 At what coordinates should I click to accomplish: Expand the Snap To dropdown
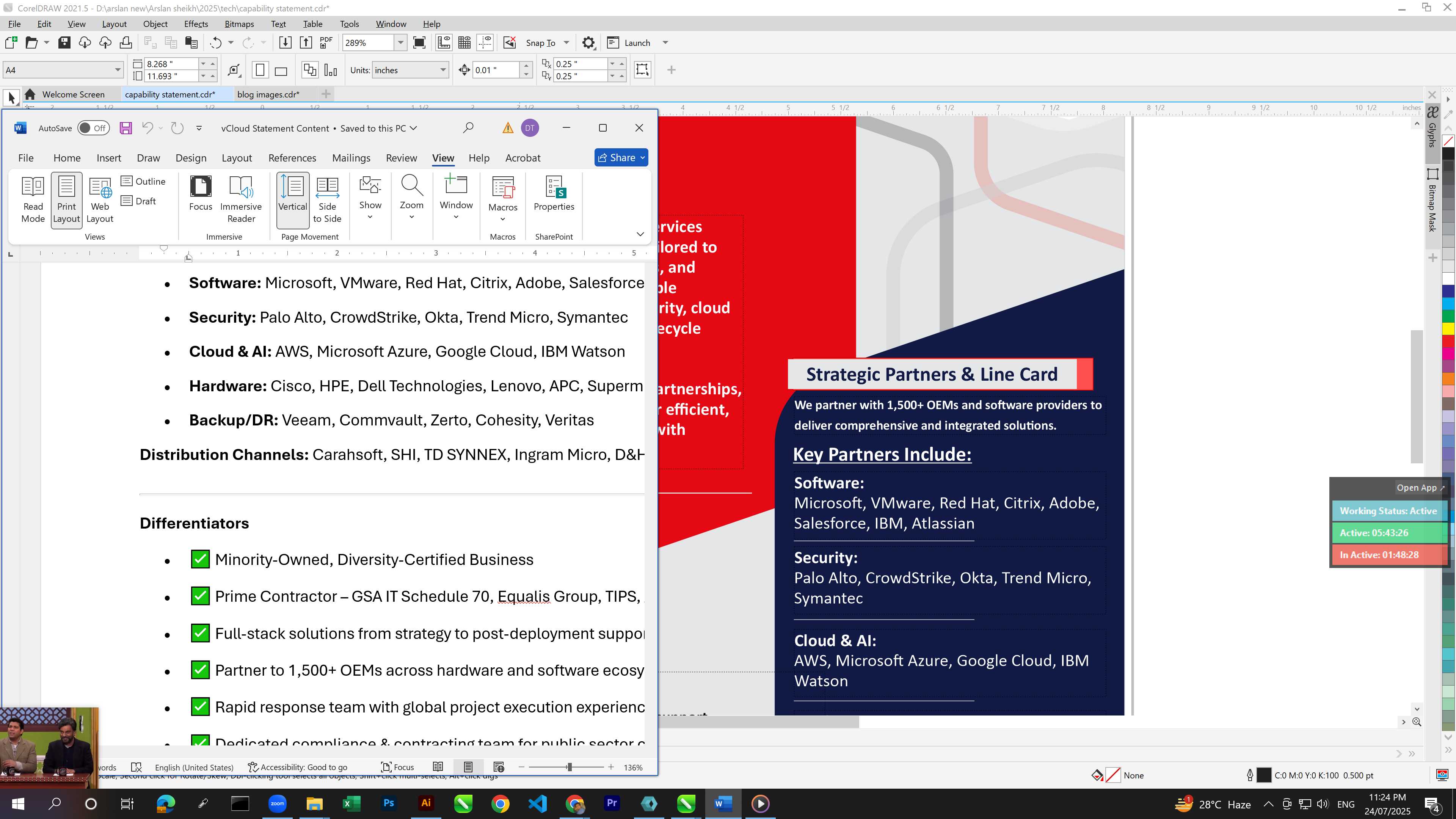(x=566, y=42)
